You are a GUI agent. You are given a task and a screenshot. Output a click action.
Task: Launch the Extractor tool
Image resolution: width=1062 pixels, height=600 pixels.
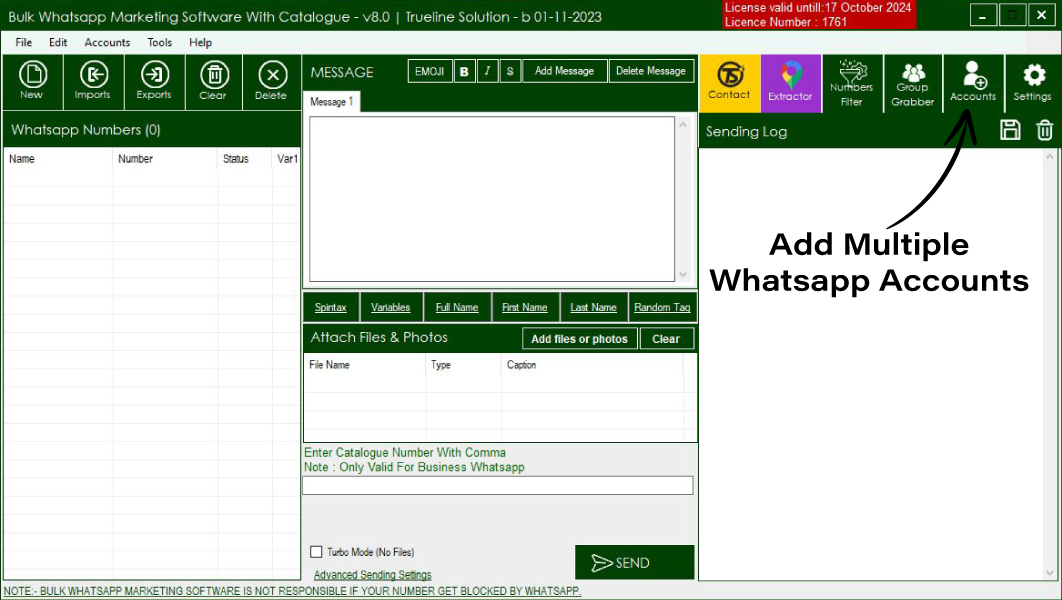coord(790,83)
